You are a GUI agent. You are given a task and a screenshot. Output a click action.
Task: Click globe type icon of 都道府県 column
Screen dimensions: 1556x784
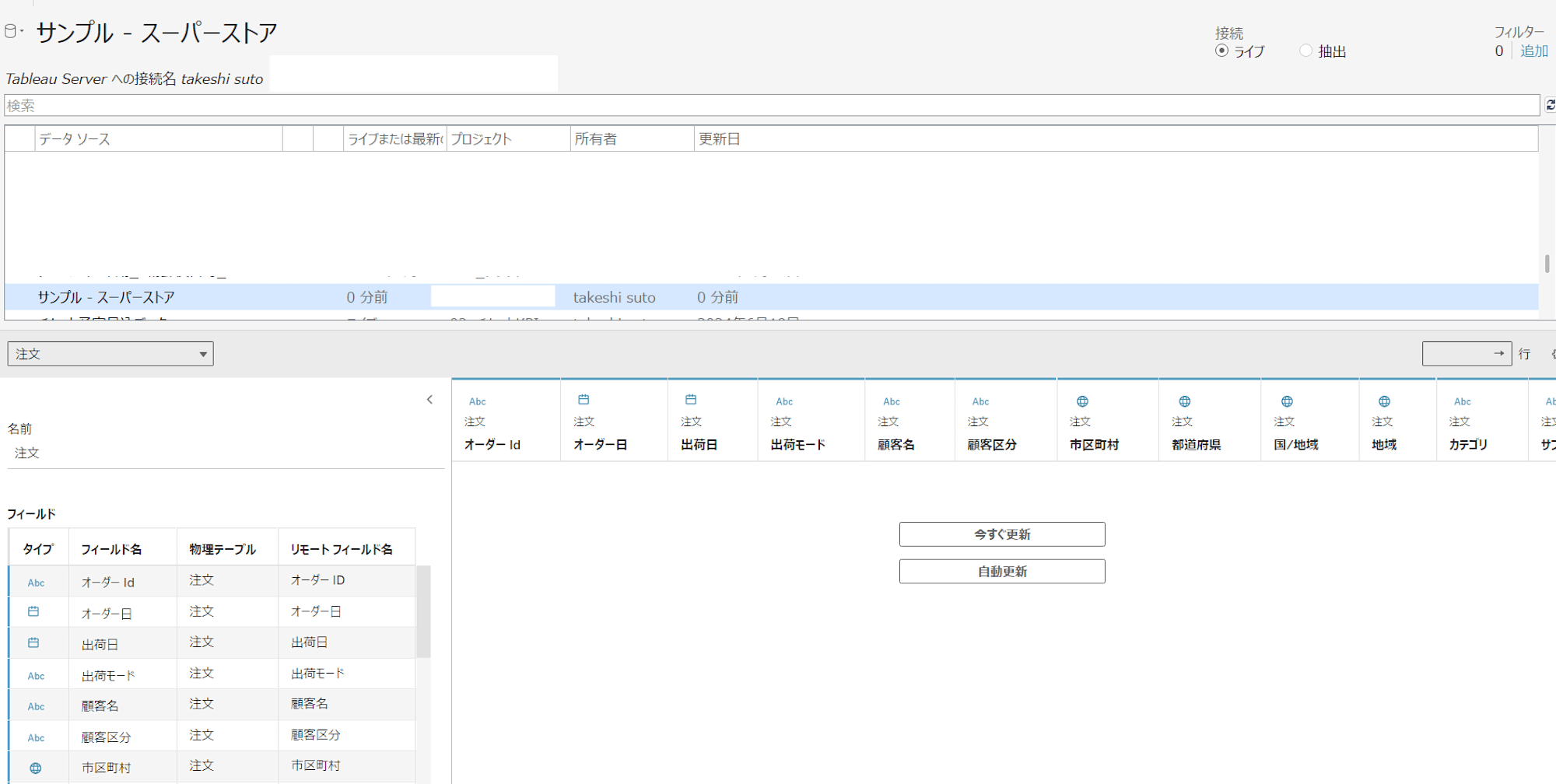tap(1185, 401)
